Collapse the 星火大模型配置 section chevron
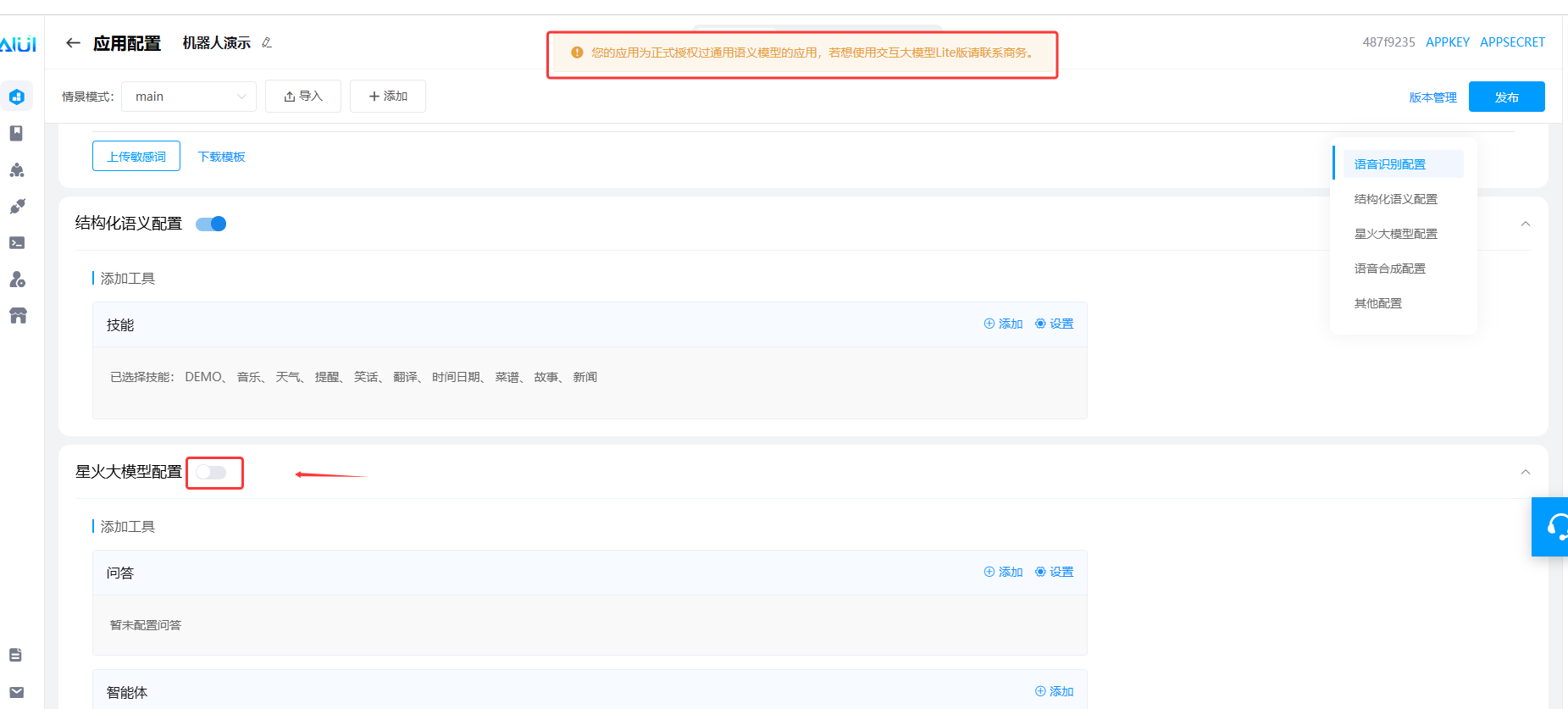 click(1525, 473)
